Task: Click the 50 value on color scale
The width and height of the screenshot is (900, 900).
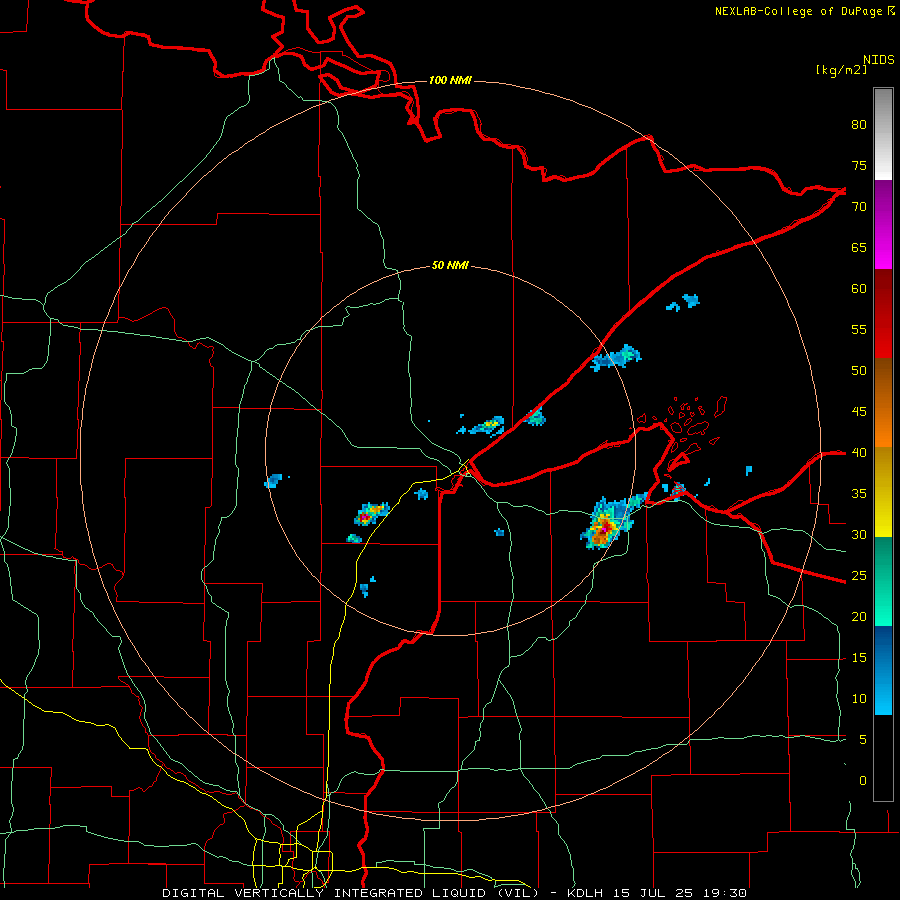Action: pos(859,370)
